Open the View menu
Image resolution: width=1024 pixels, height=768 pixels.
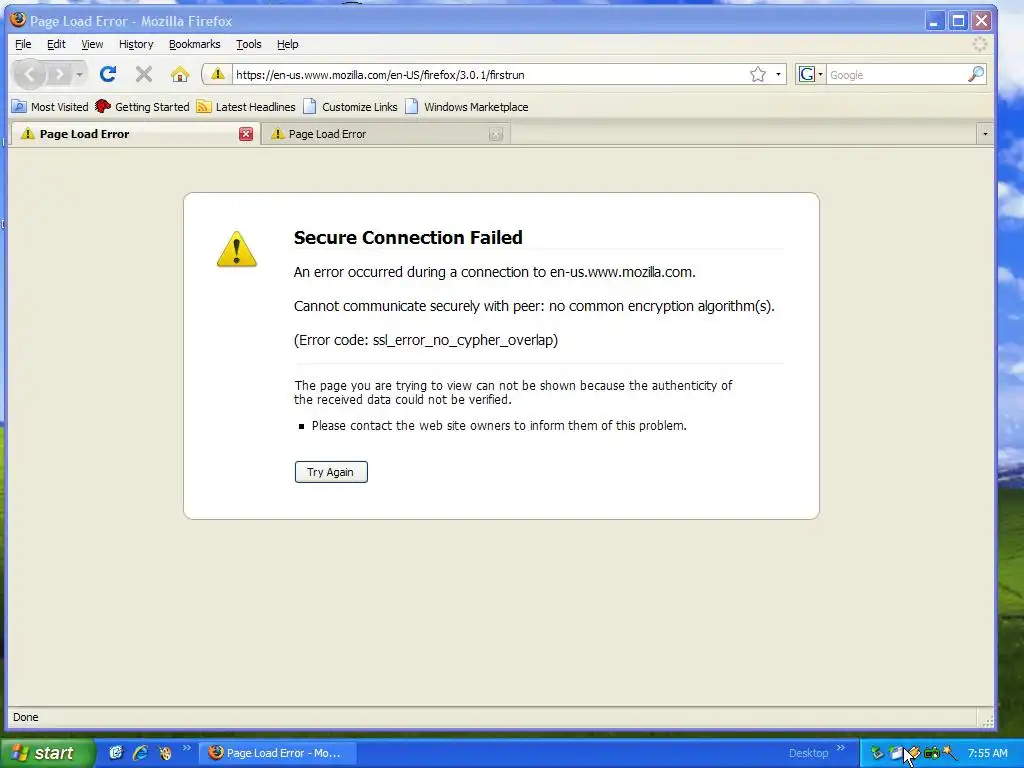coord(92,44)
